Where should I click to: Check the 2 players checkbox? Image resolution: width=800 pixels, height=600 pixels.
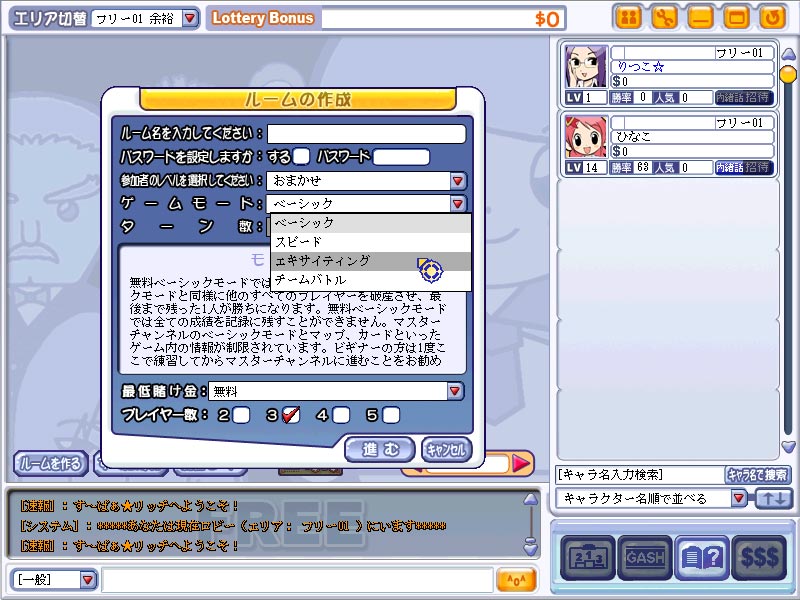click(x=241, y=415)
